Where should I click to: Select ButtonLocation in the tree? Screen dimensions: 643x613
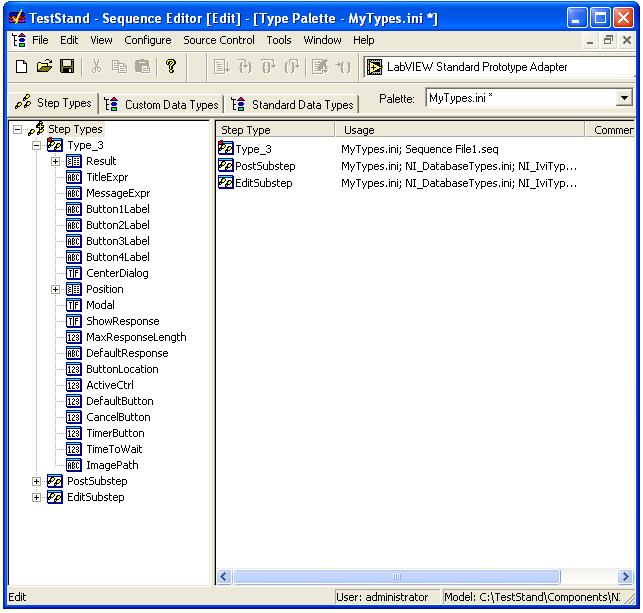pyautogui.click(x=122, y=369)
